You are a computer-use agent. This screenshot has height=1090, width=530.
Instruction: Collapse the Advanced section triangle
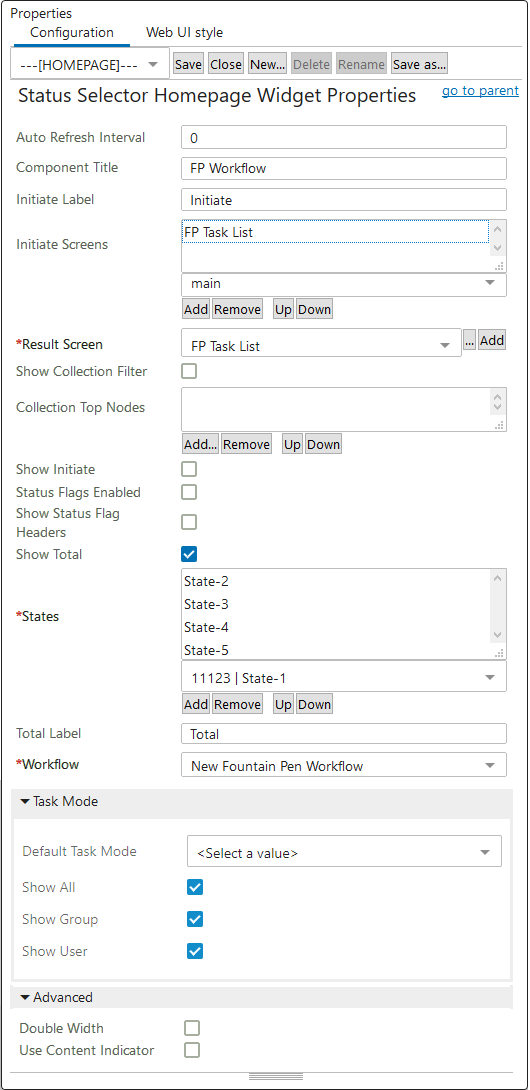pyautogui.click(x=26, y=998)
